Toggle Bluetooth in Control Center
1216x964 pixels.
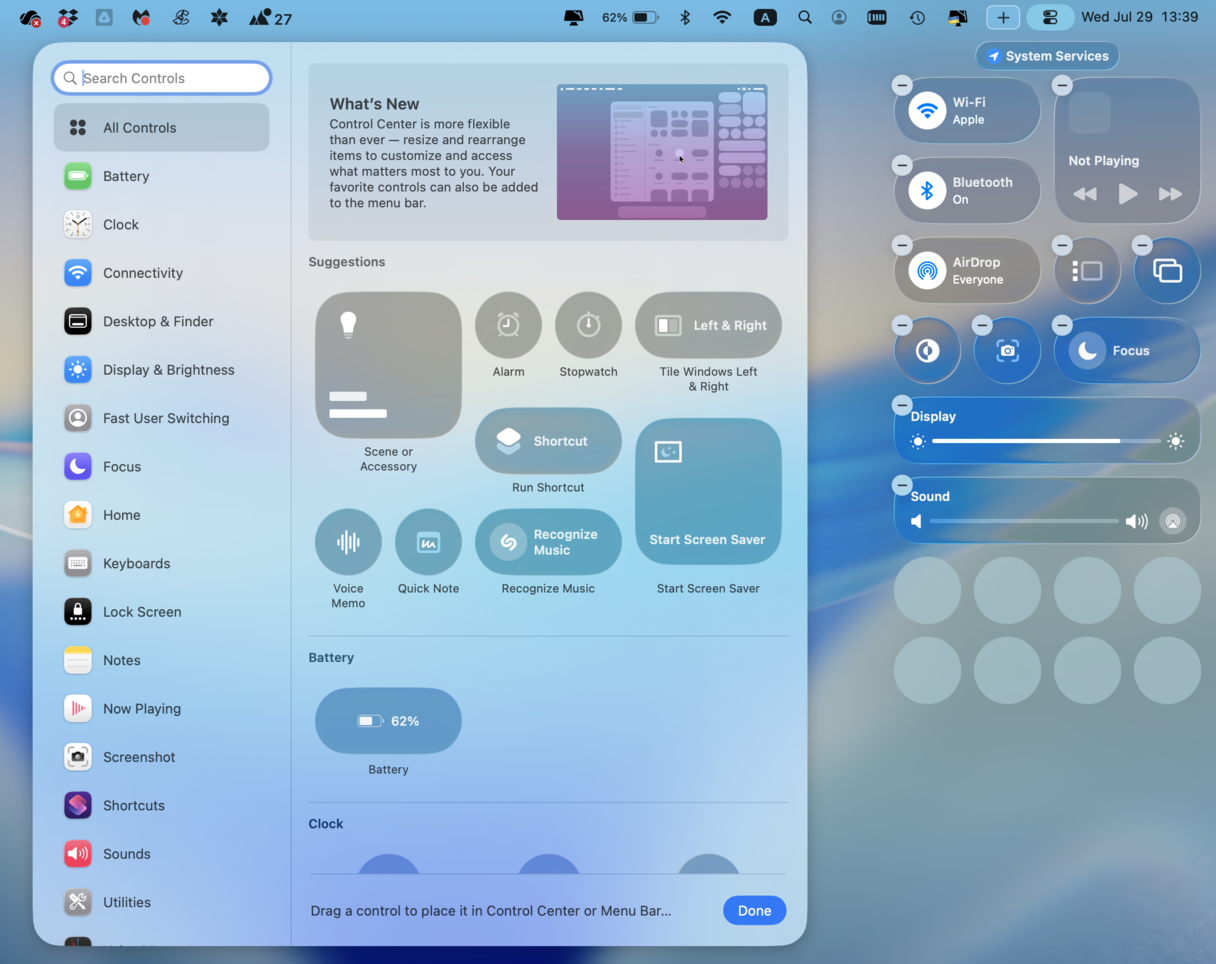click(927, 190)
